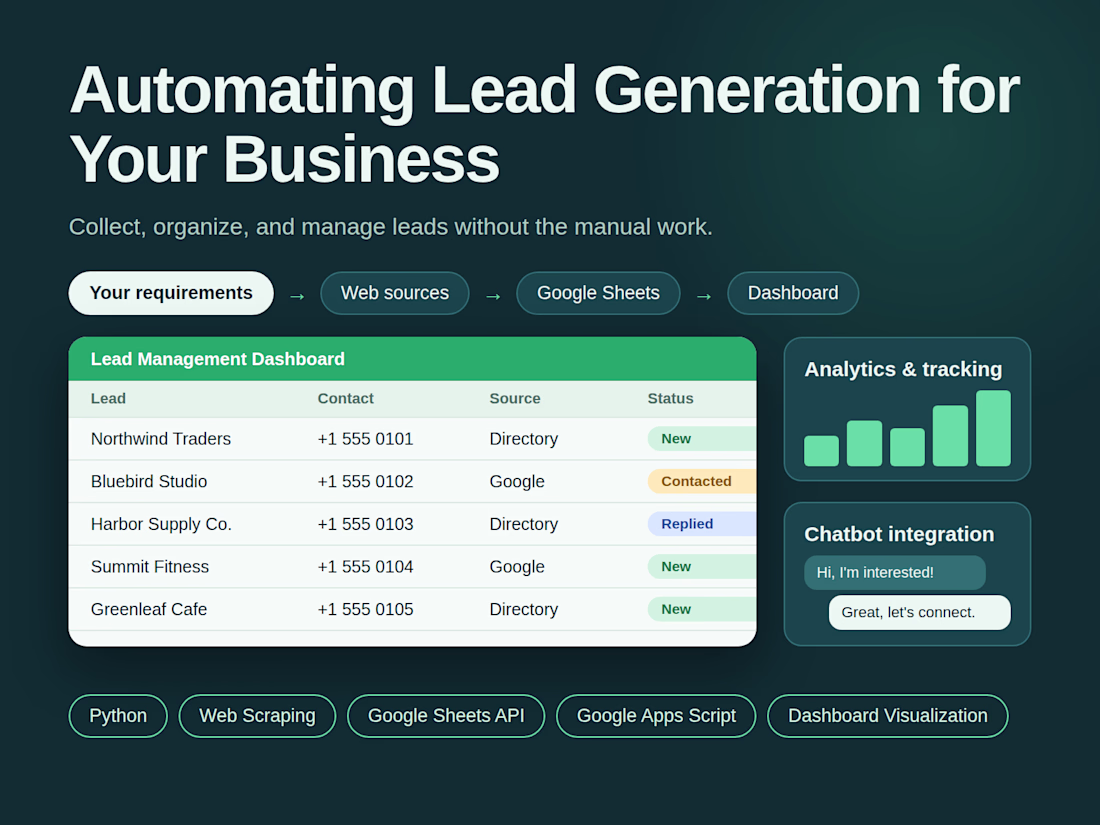
Task: Select "Google" source in Summit Fitness row
Action: pyautogui.click(x=517, y=567)
